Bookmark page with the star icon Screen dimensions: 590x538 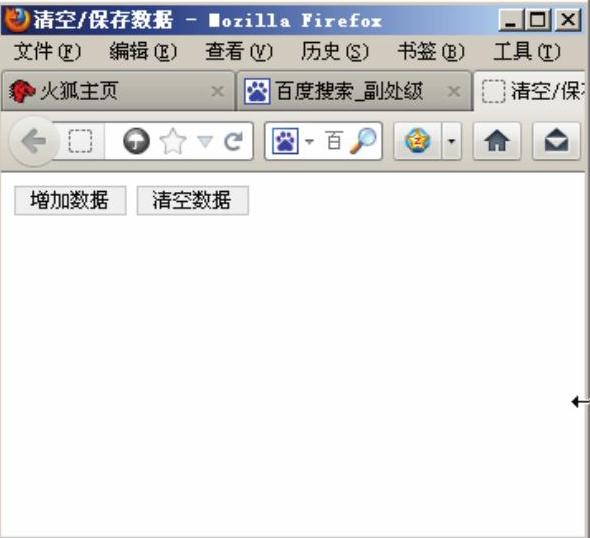coord(173,141)
